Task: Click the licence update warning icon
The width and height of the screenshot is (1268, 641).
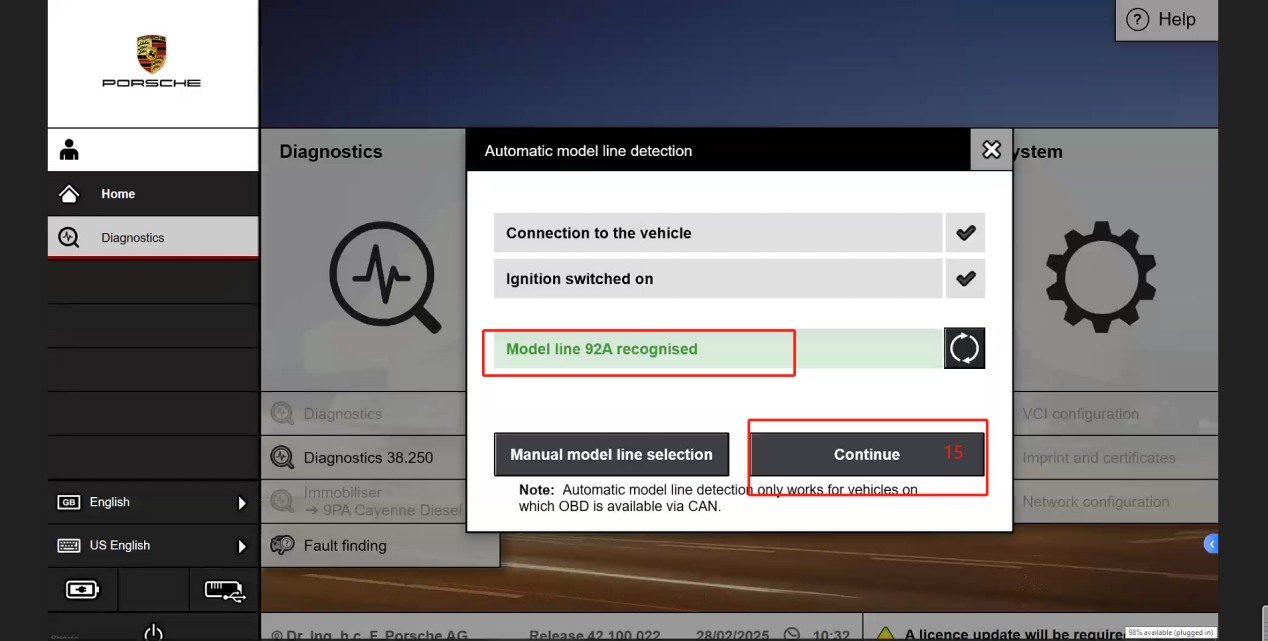Action: [x=885, y=634]
